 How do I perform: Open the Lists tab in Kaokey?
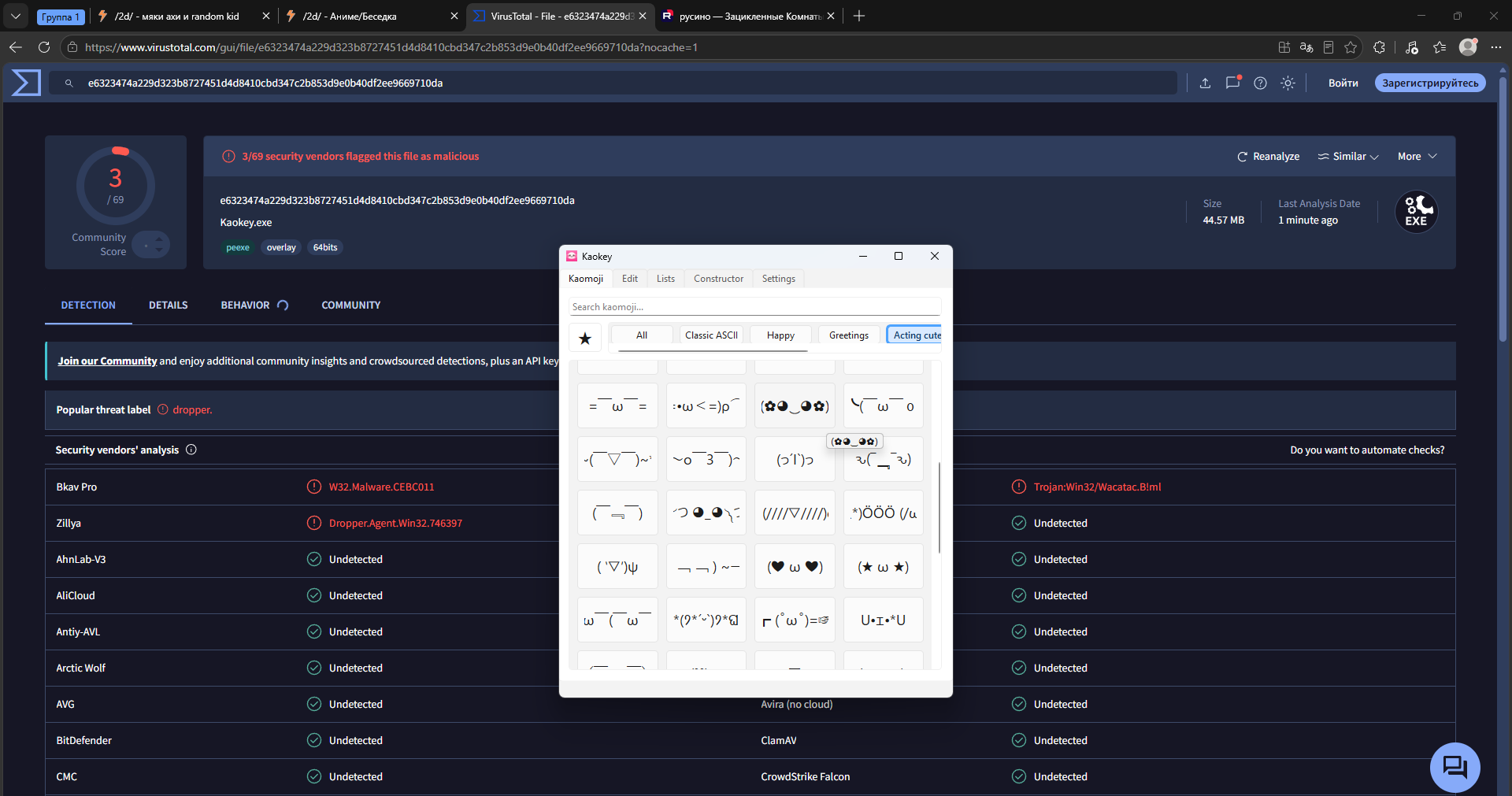click(665, 279)
